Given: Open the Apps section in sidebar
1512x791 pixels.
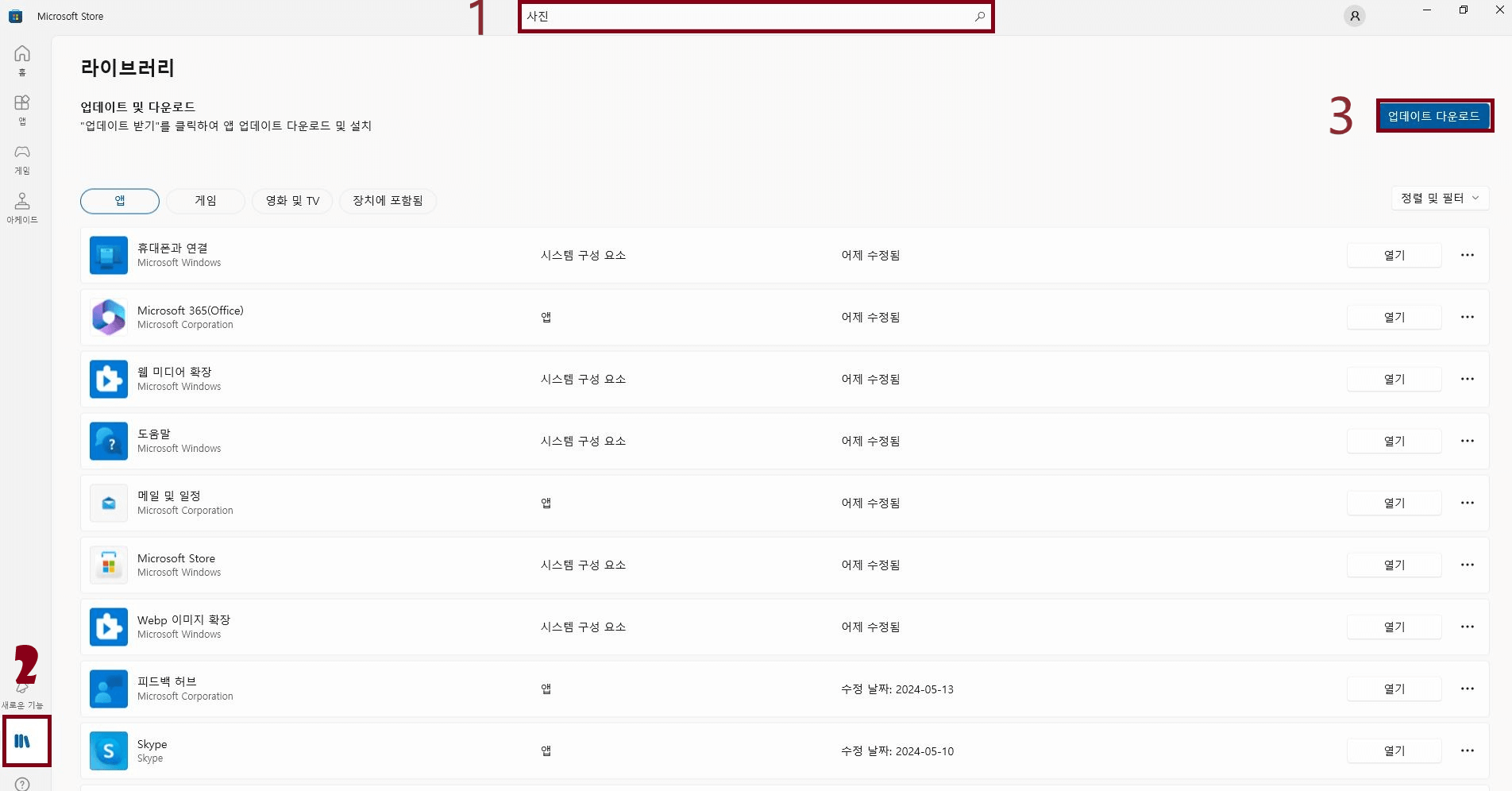Looking at the screenshot, I should pyautogui.click(x=22, y=110).
